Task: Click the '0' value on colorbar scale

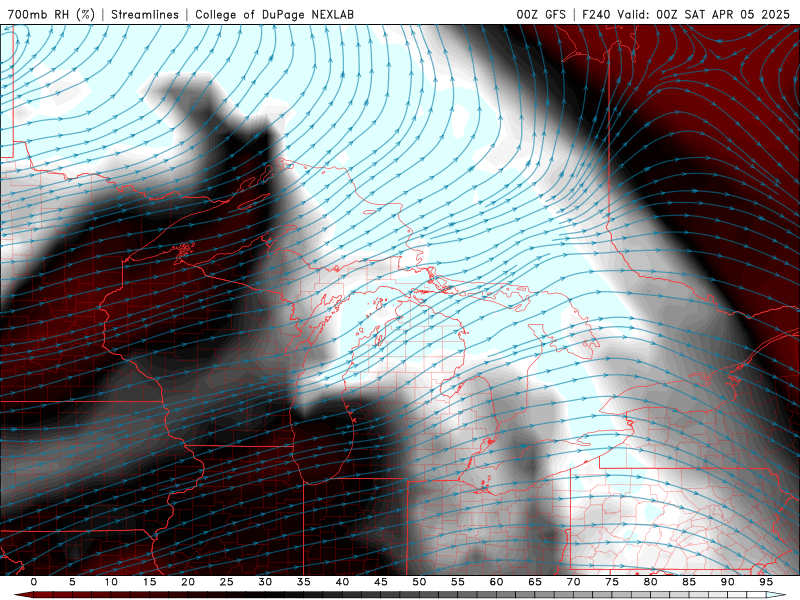Action: pyautogui.click(x=34, y=582)
